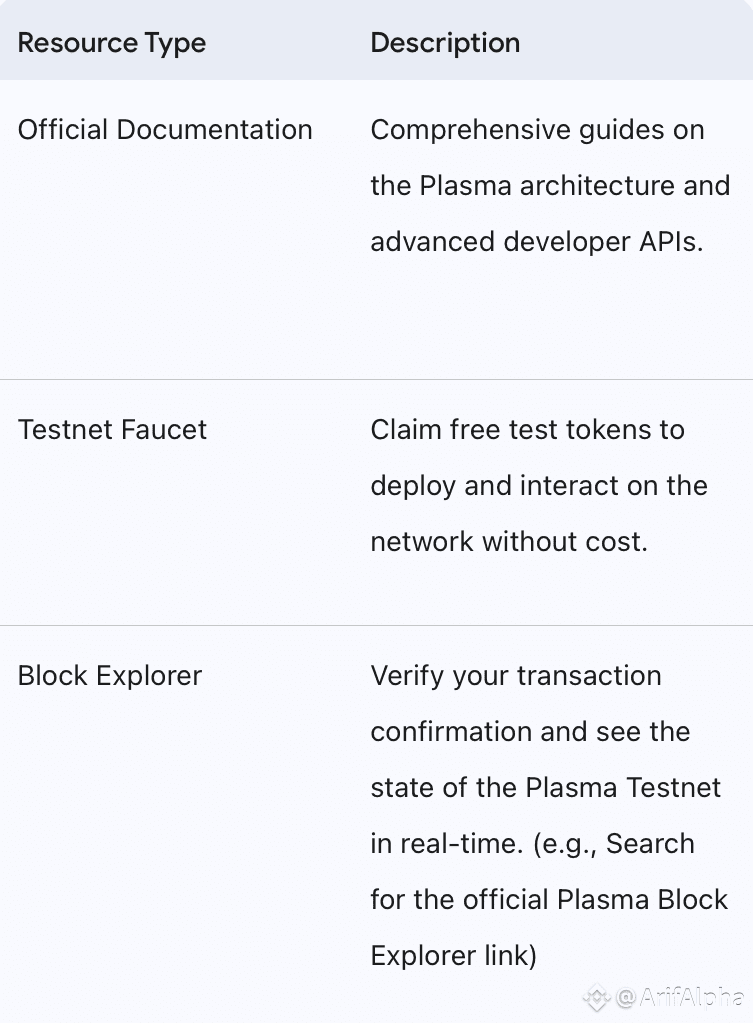This screenshot has width=753, height=1023.
Task: Click the "confirmation and see the" line
Action: click(x=530, y=732)
